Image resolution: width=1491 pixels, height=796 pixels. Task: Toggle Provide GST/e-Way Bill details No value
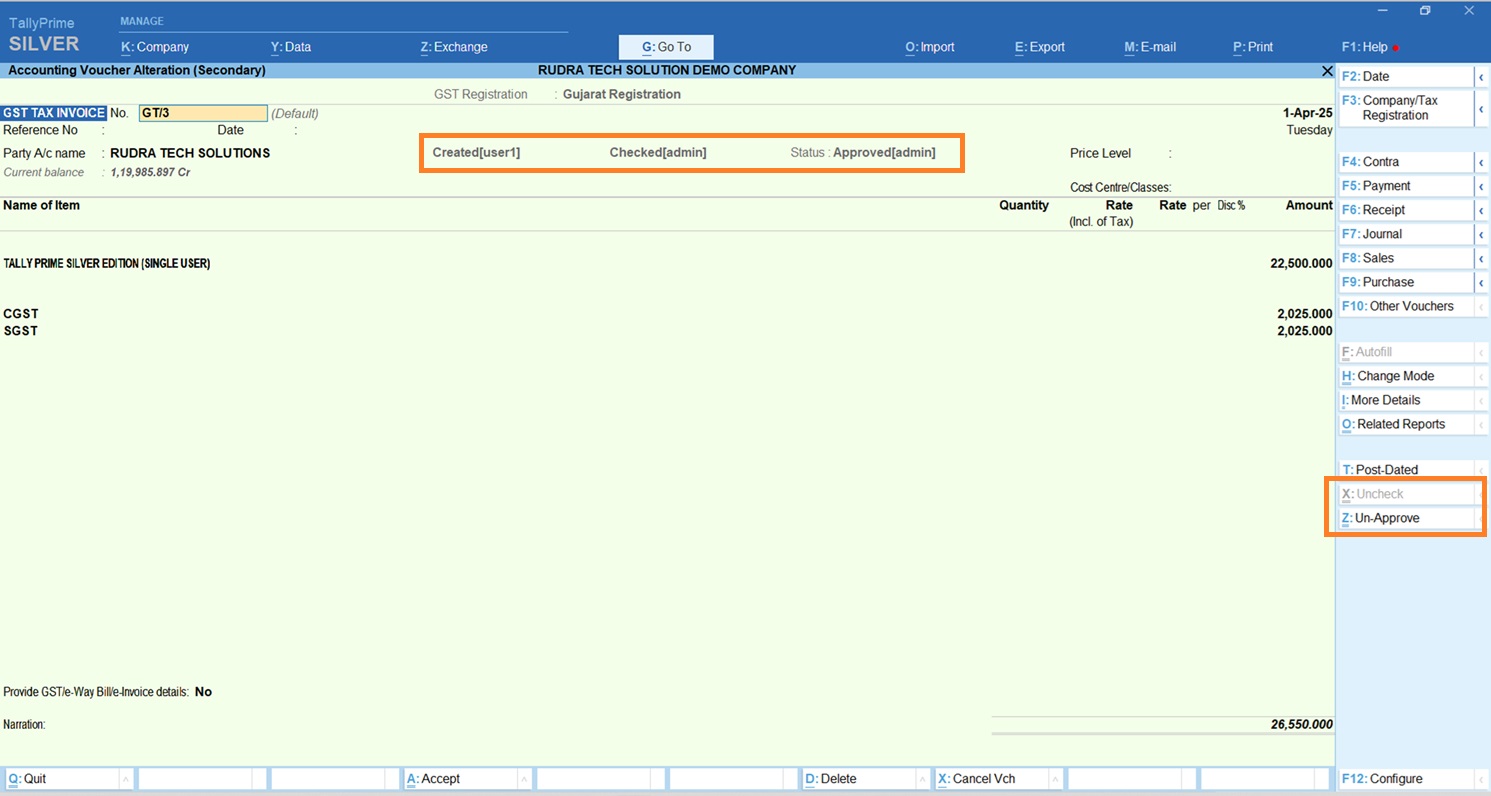point(203,692)
